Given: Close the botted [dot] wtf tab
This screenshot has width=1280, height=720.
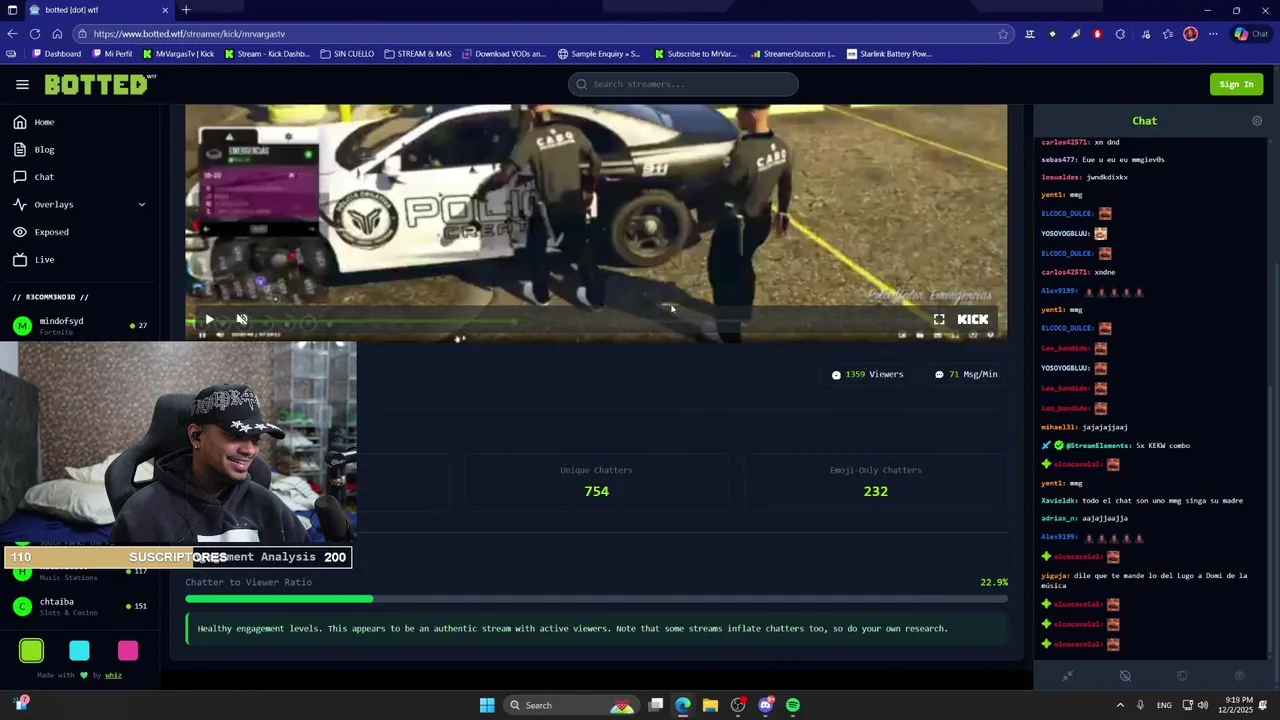Looking at the screenshot, I should tap(165, 10).
